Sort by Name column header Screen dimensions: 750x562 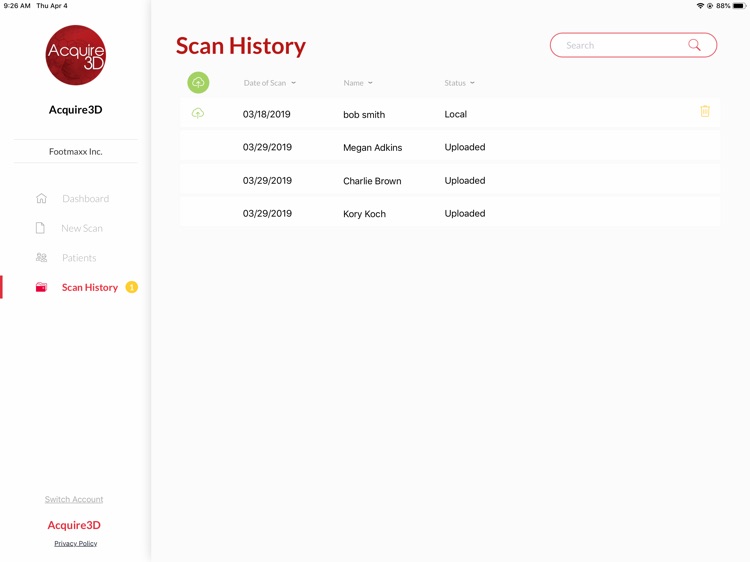point(358,83)
